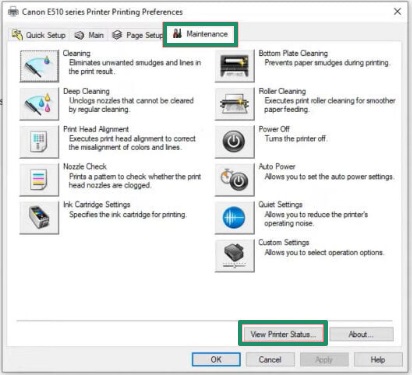This screenshot has width=412, height=375.
Task: Click the printer icon in title bar
Action: tap(13, 12)
